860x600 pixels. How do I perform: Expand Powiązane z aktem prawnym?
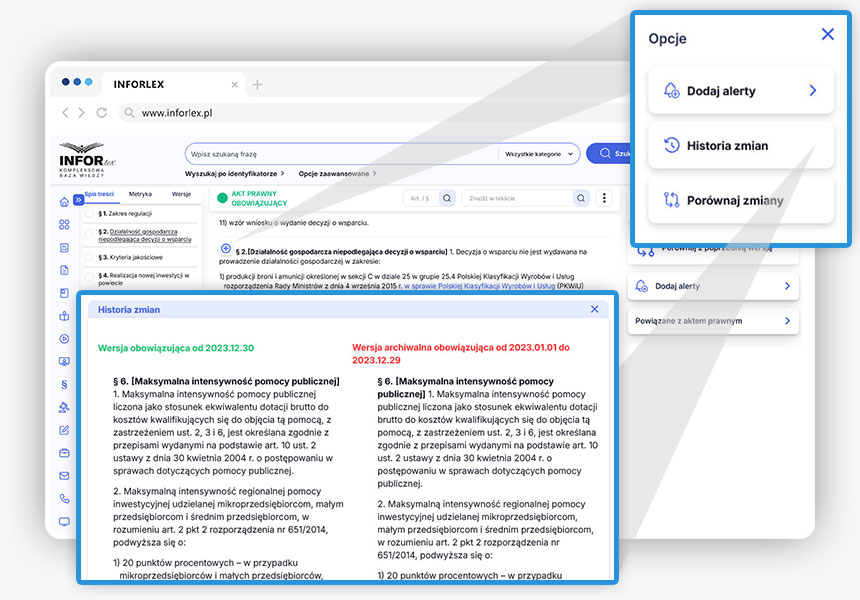pos(713,321)
